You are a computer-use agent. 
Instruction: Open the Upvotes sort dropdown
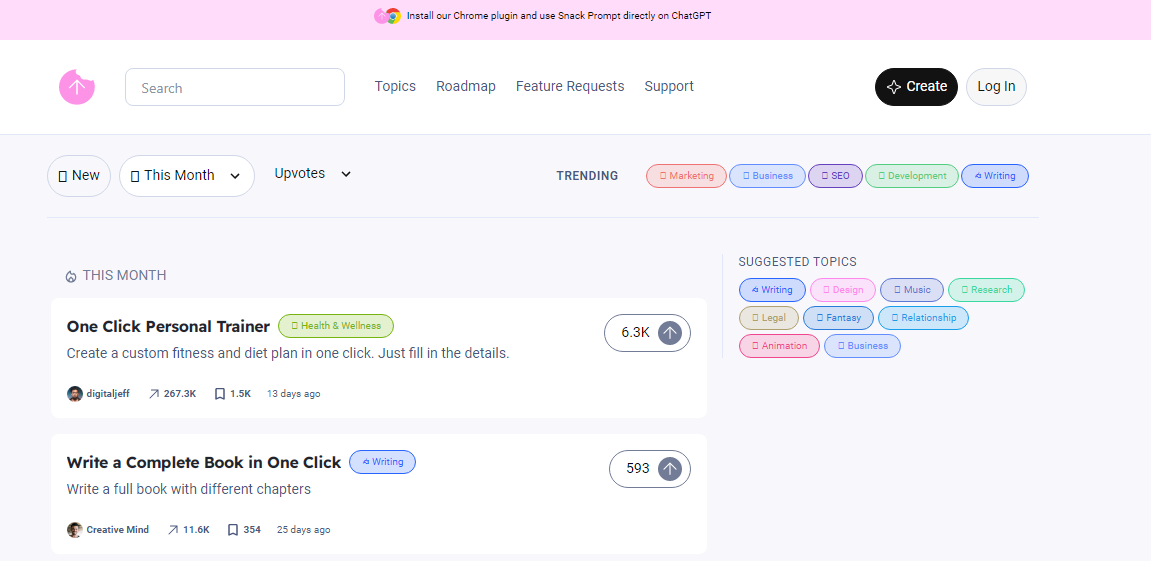point(313,174)
